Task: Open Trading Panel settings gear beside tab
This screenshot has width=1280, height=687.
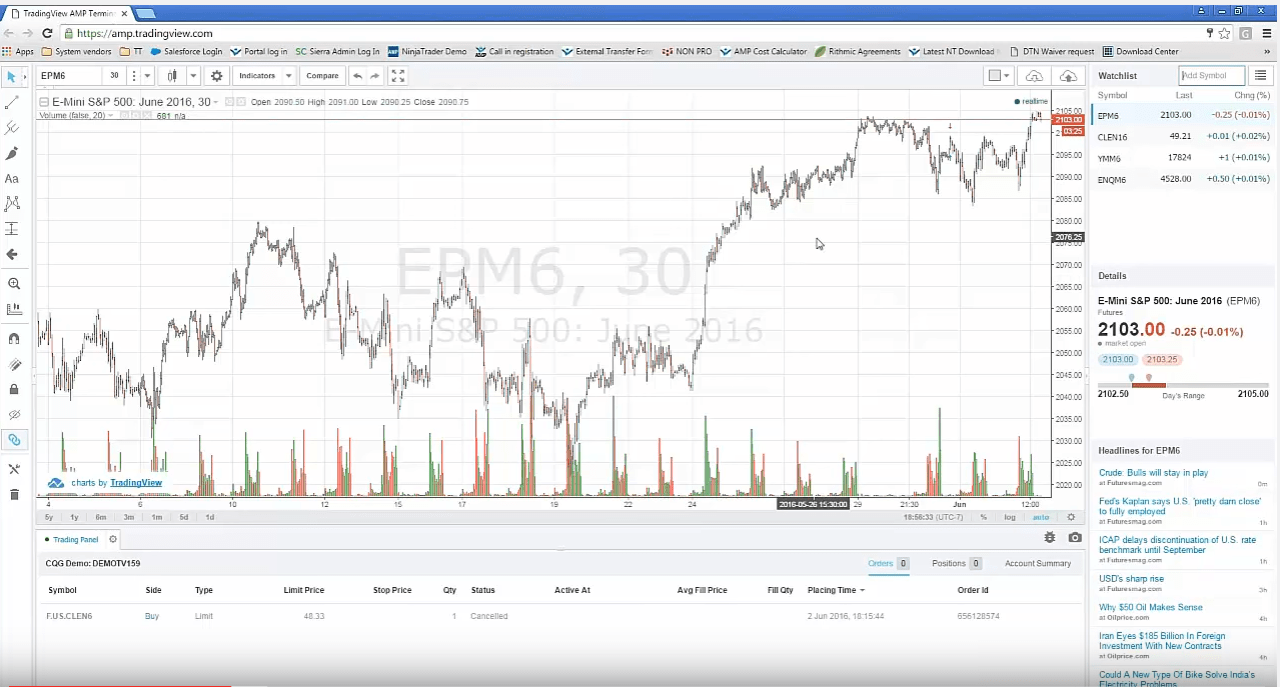Action: 113,539
